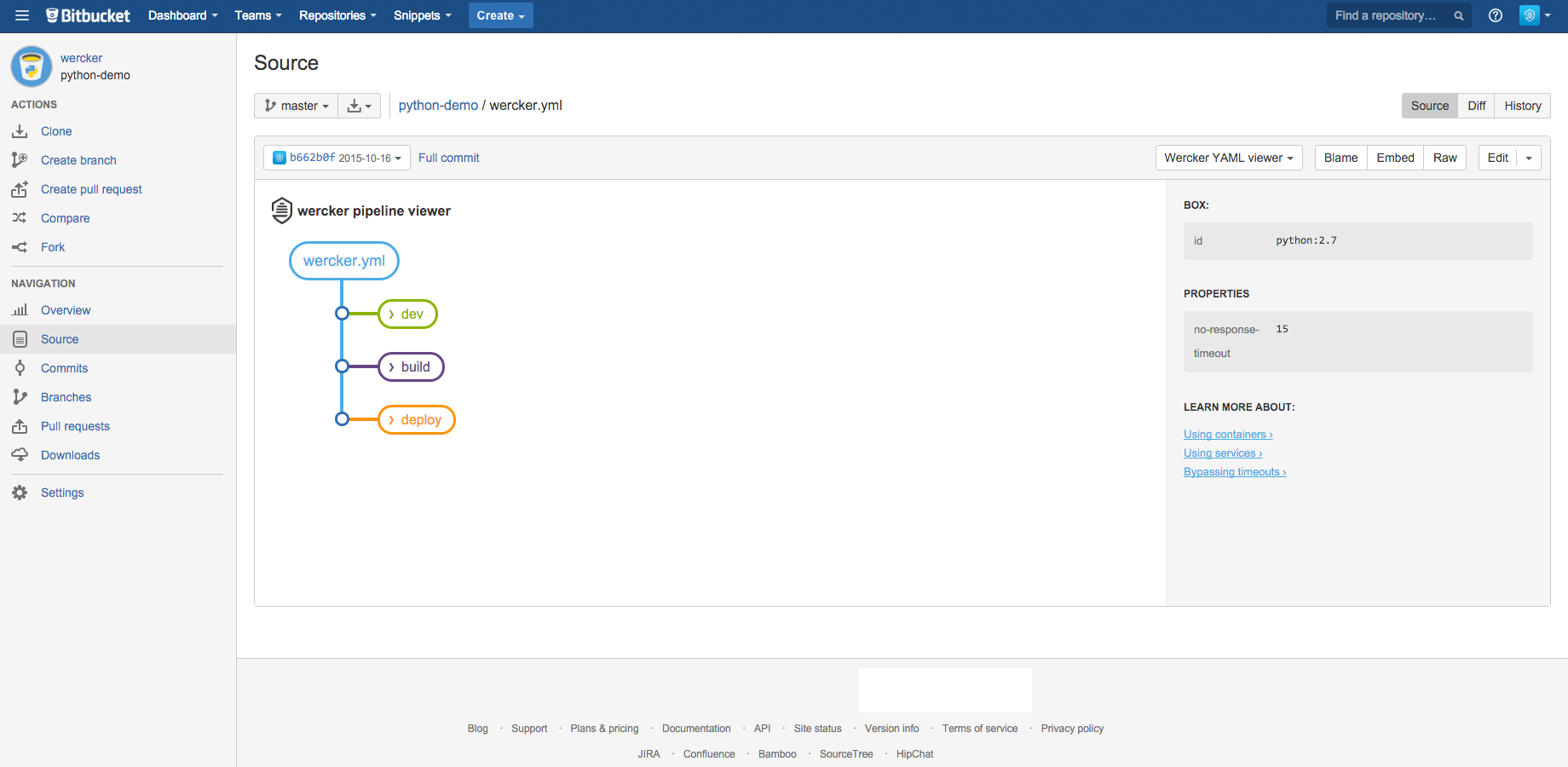Click the deploy pipeline connector circle

coord(342,419)
